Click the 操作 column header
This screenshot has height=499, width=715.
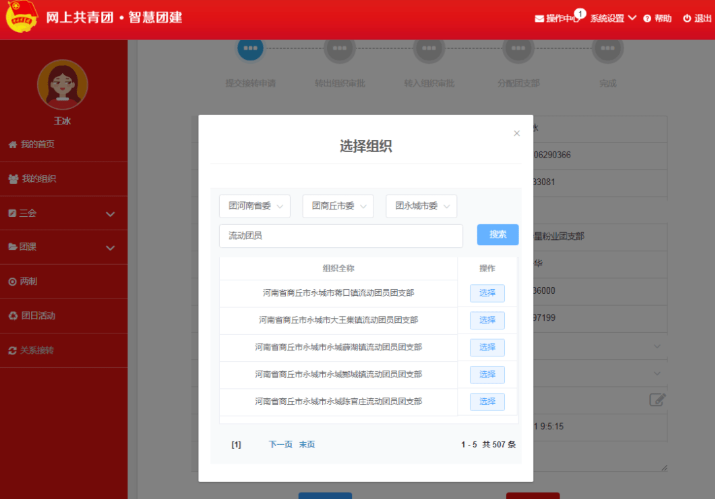click(x=487, y=268)
